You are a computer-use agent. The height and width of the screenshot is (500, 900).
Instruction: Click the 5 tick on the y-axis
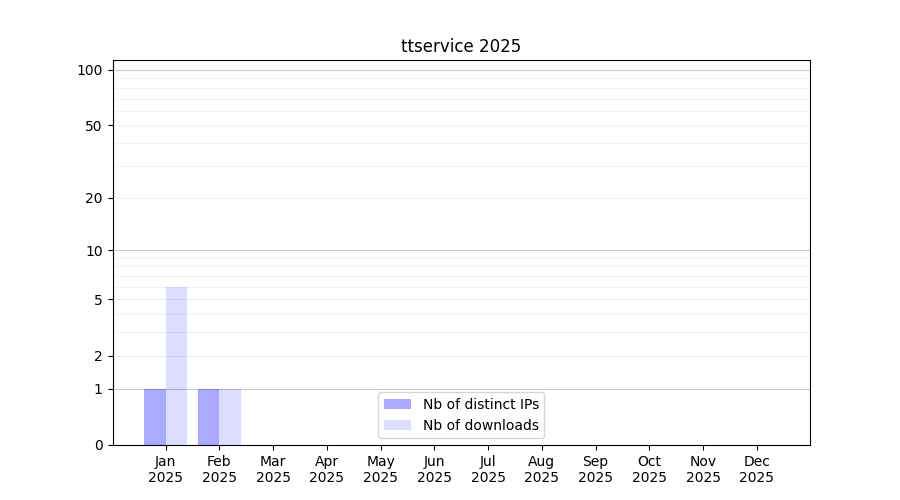tap(98, 300)
